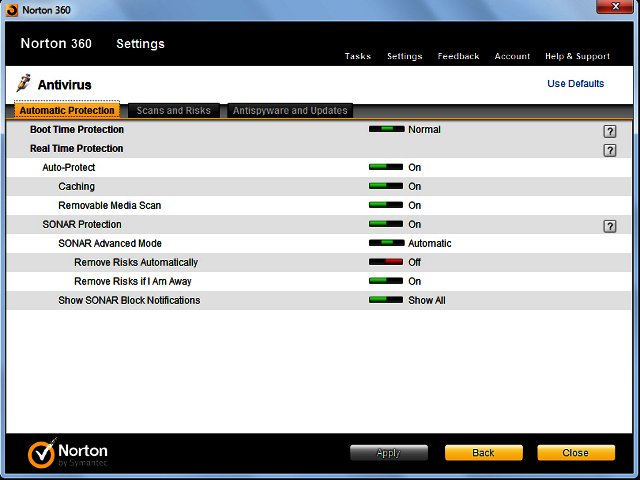This screenshot has height=480, width=640.
Task: Open help for SONAR Protection
Action: pos(610,226)
